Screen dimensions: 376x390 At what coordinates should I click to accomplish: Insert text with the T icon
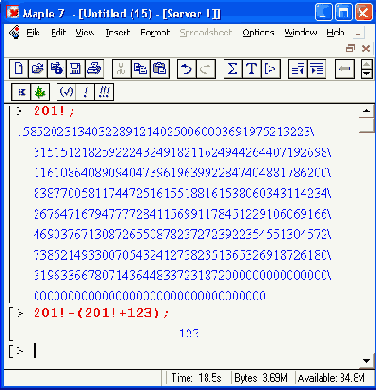[252, 69]
